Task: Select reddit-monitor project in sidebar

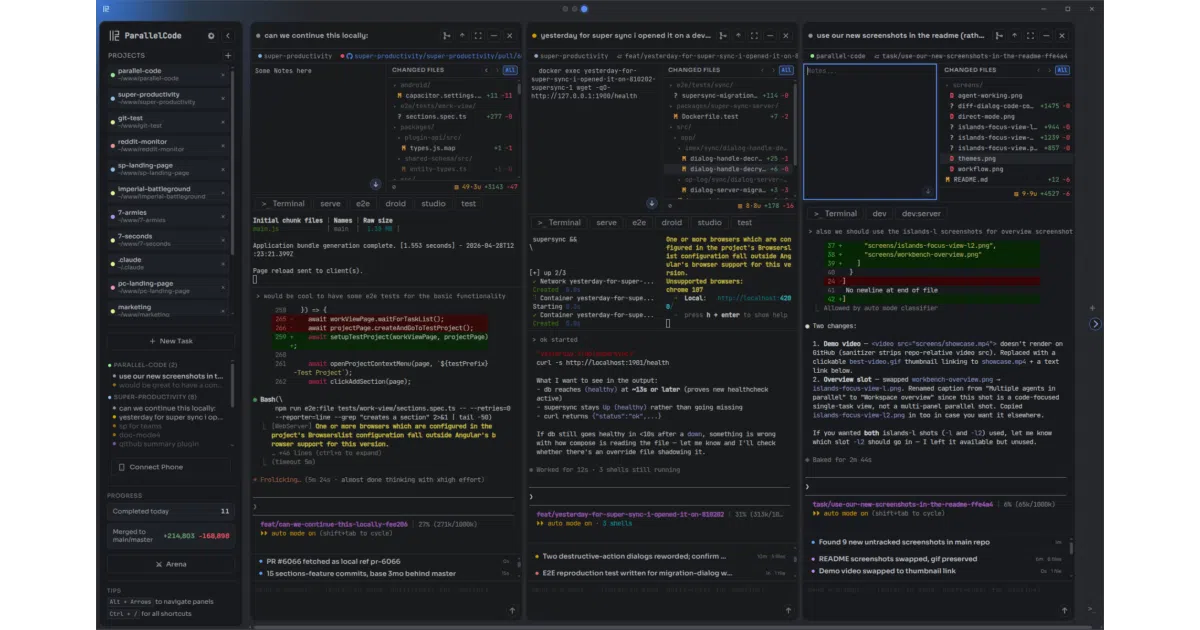Action: point(168,146)
